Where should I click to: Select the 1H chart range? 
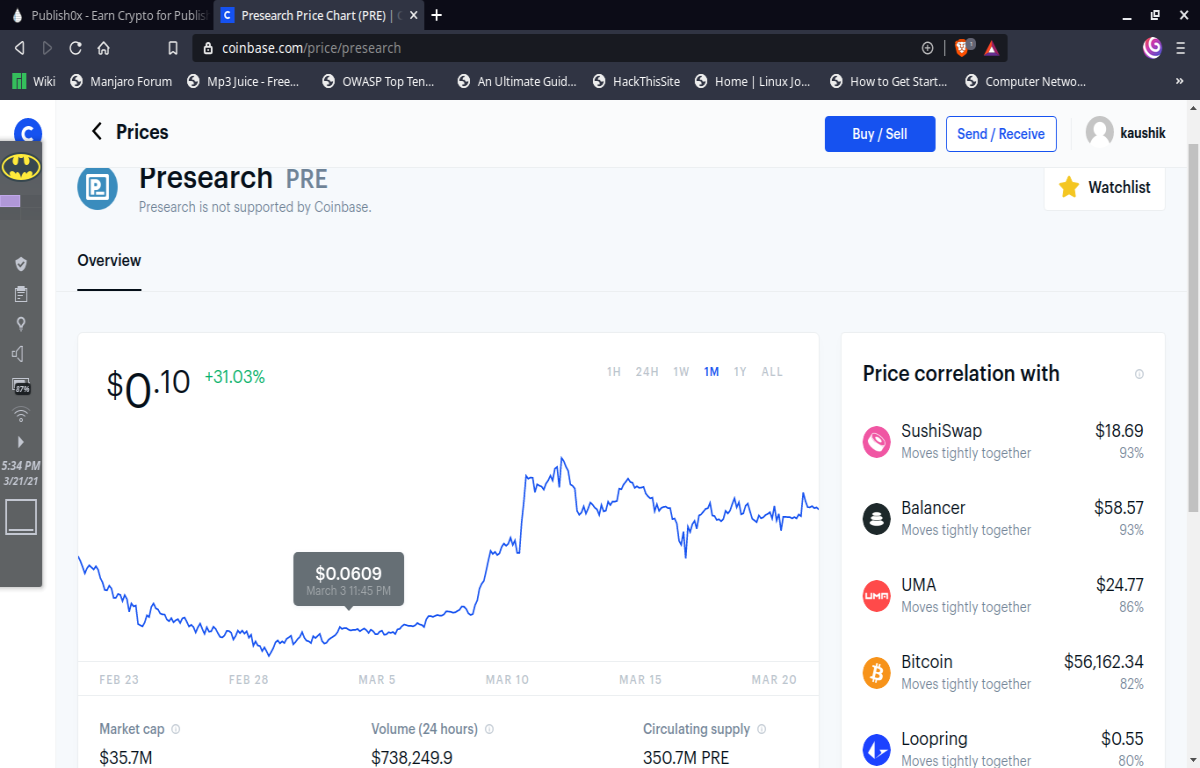tap(614, 372)
